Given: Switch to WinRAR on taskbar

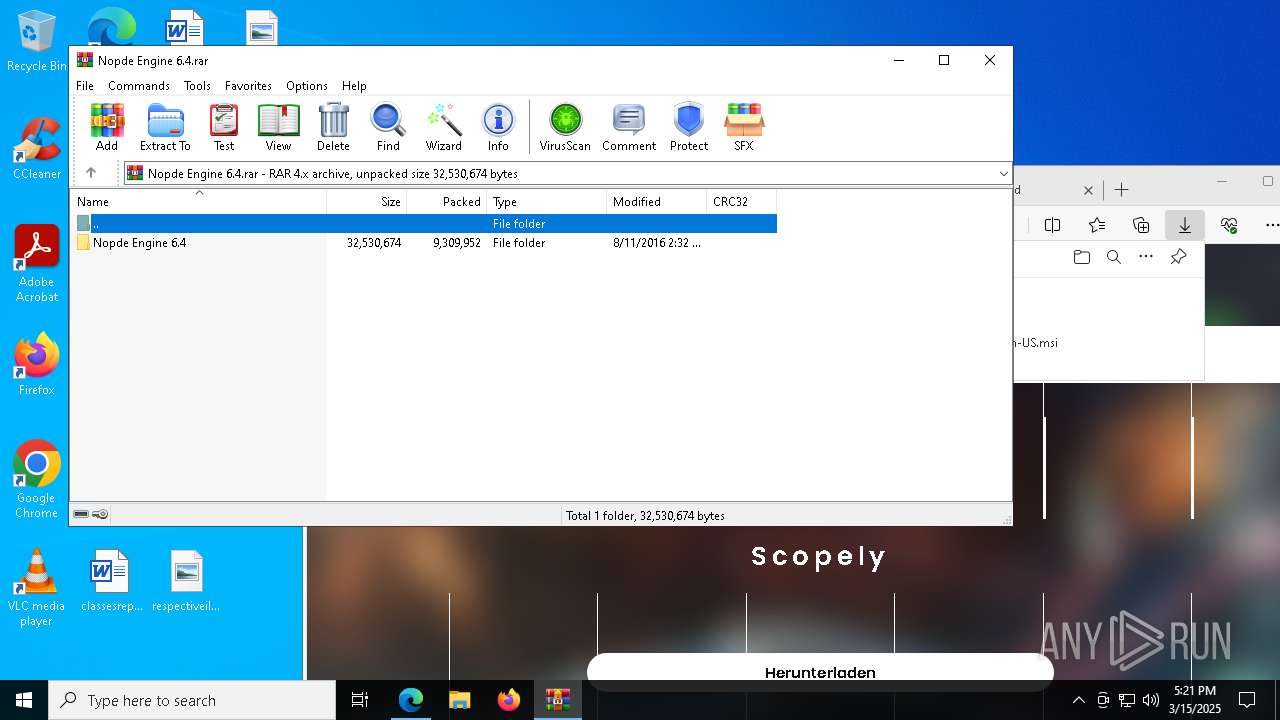Looking at the screenshot, I should click(x=557, y=700).
